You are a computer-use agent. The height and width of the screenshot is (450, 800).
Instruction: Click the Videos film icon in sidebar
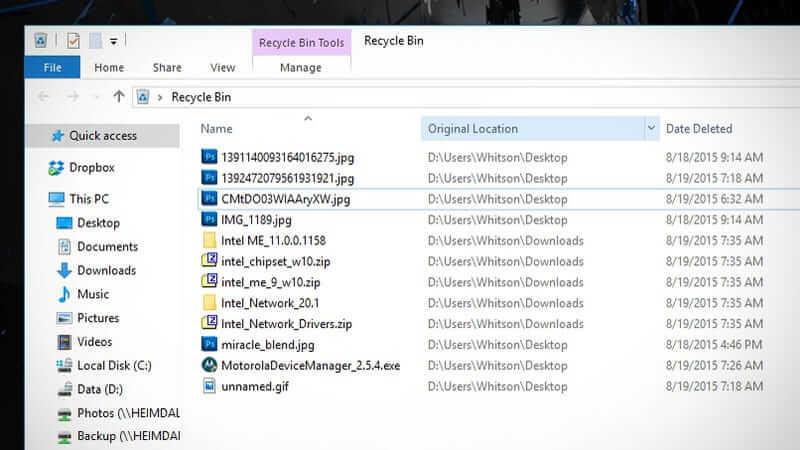coord(64,342)
